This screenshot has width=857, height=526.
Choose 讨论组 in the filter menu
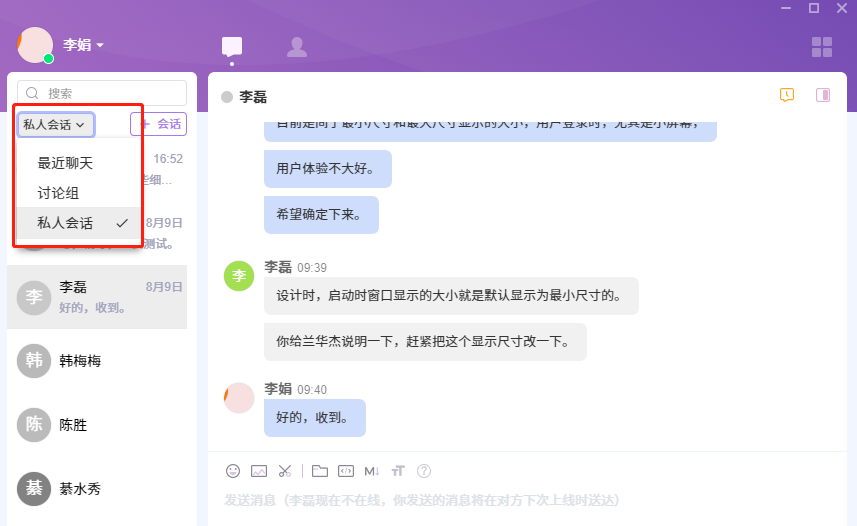point(58,193)
